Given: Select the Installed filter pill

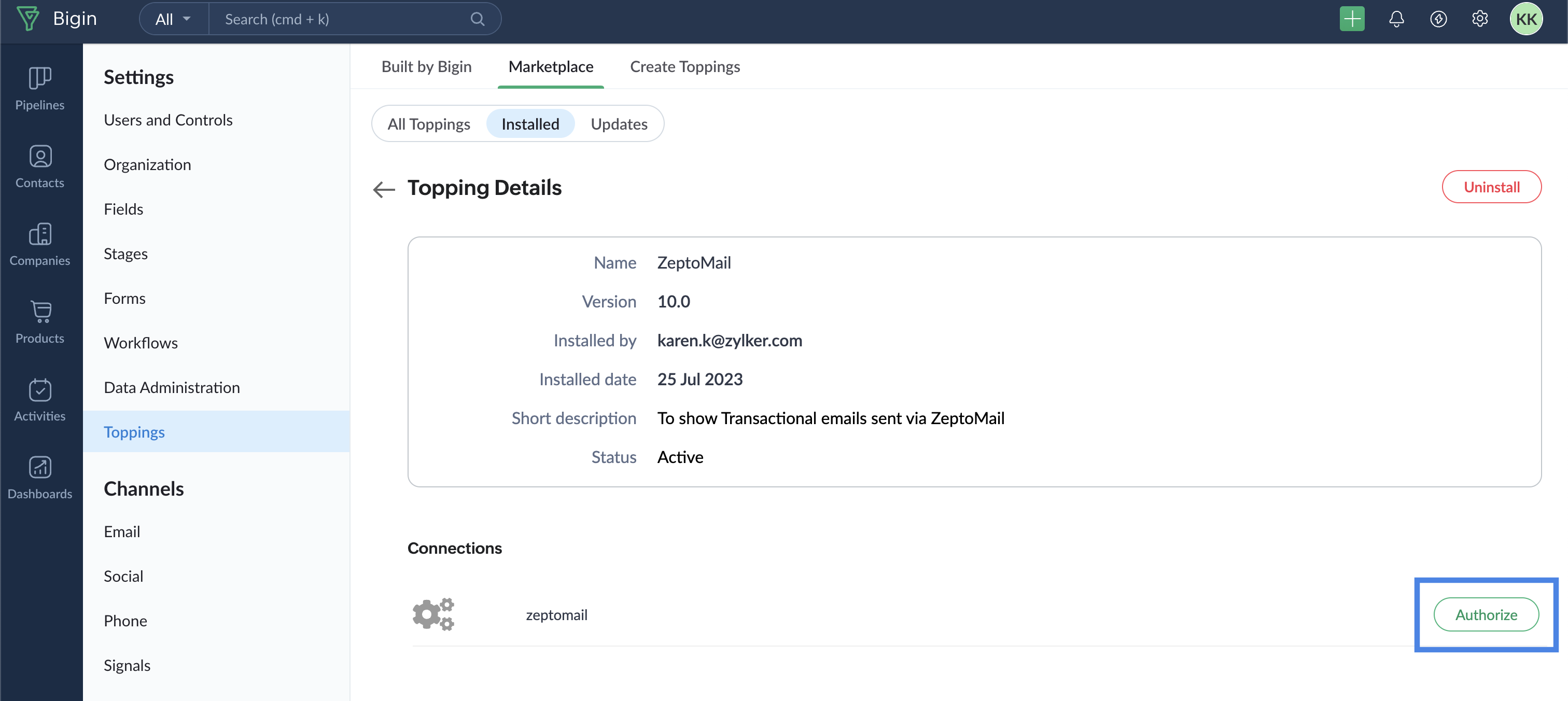Looking at the screenshot, I should click(x=529, y=124).
